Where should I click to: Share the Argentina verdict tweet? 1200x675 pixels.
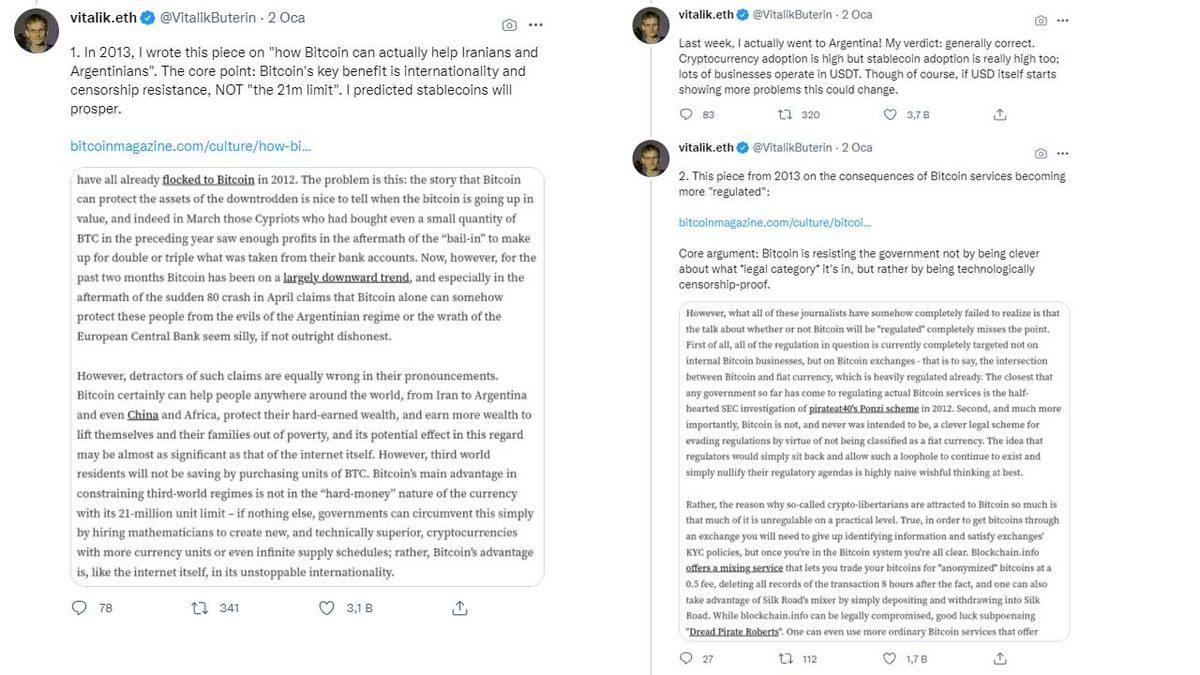(x=999, y=114)
